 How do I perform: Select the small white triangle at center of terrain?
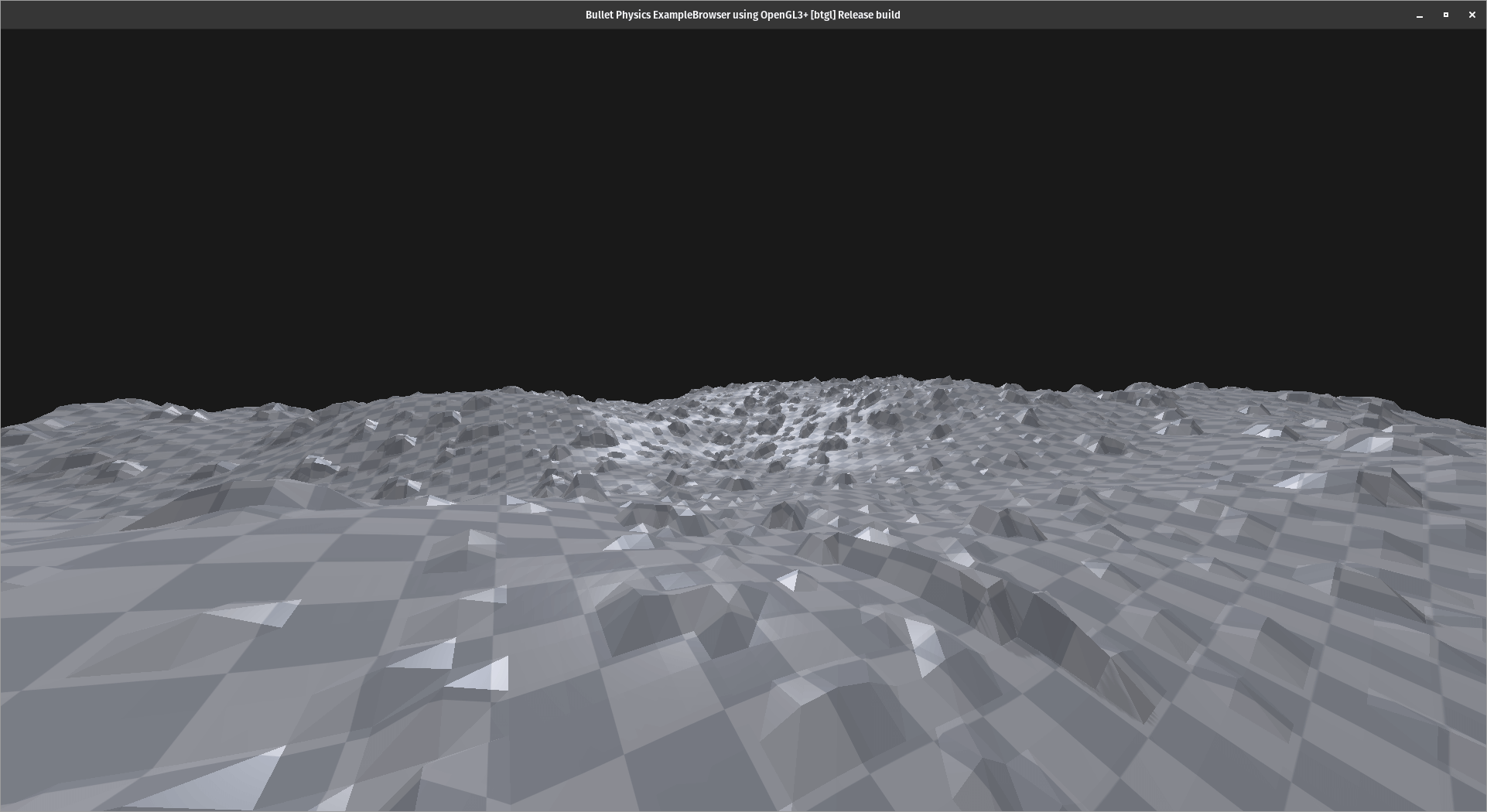click(x=788, y=579)
